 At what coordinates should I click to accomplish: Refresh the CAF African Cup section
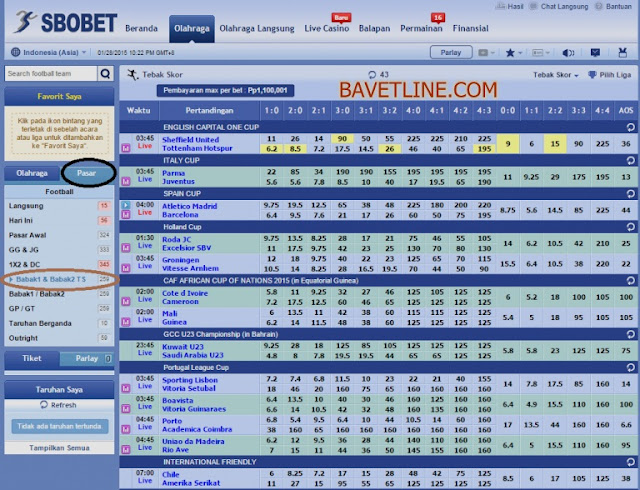click(x=630, y=281)
